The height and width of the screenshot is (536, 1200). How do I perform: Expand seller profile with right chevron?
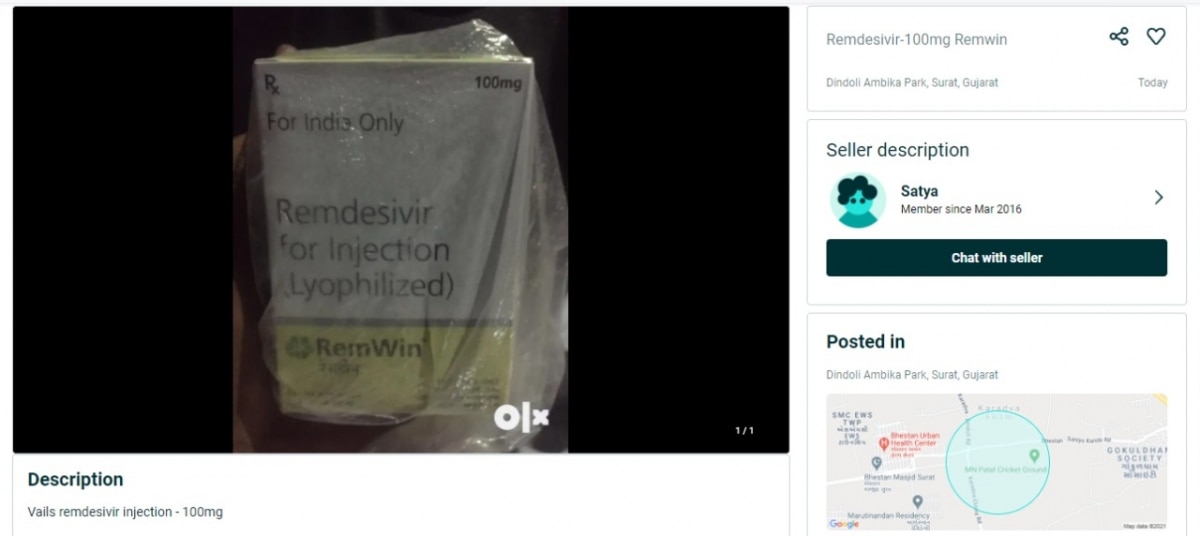(1159, 198)
